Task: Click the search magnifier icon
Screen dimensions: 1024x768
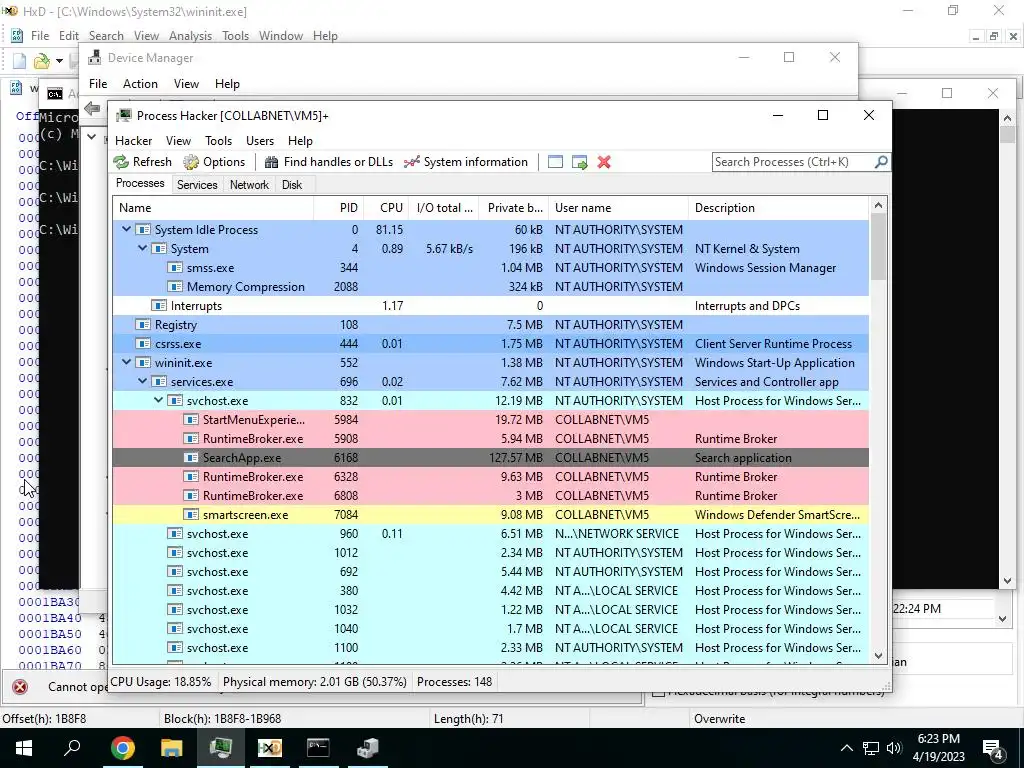Action: click(880, 161)
